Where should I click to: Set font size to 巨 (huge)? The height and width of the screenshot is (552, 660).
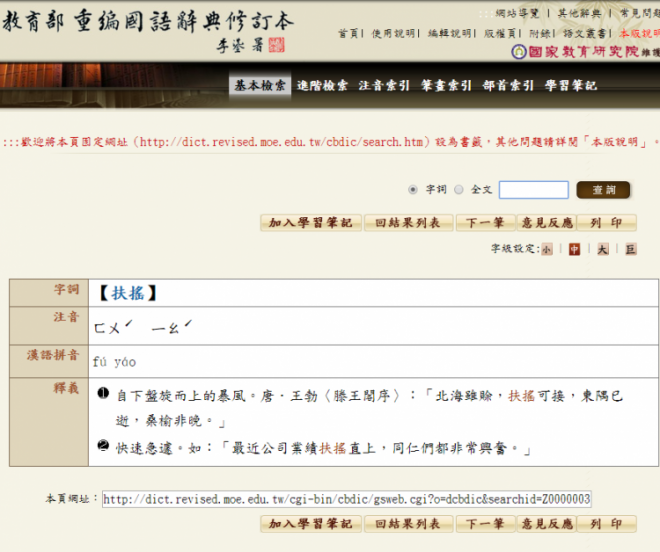[x=630, y=249]
